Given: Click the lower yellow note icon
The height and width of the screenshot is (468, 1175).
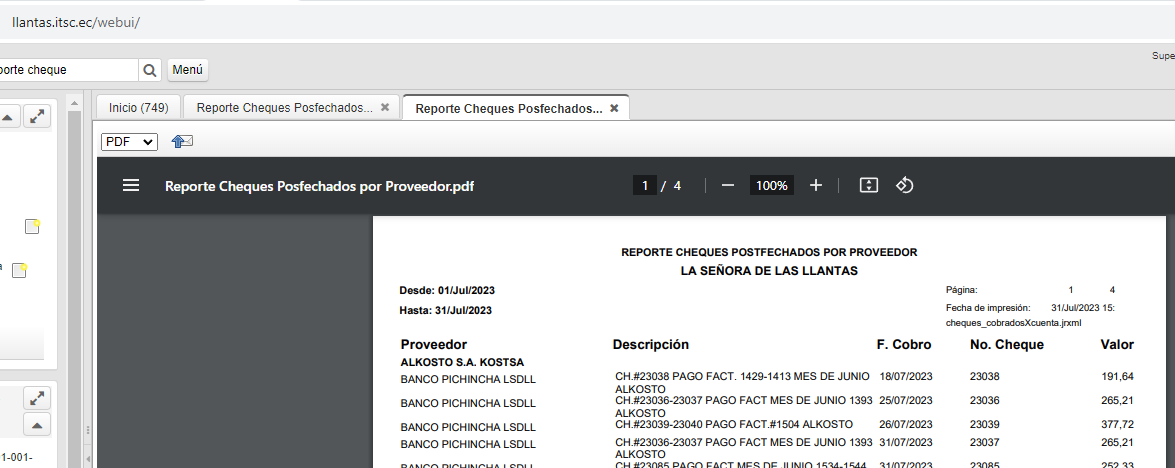Looking at the screenshot, I should click(x=19, y=271).
